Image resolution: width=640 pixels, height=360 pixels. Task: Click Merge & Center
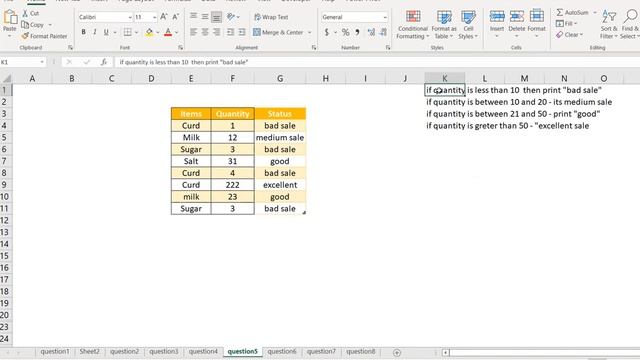pos(278,32)
